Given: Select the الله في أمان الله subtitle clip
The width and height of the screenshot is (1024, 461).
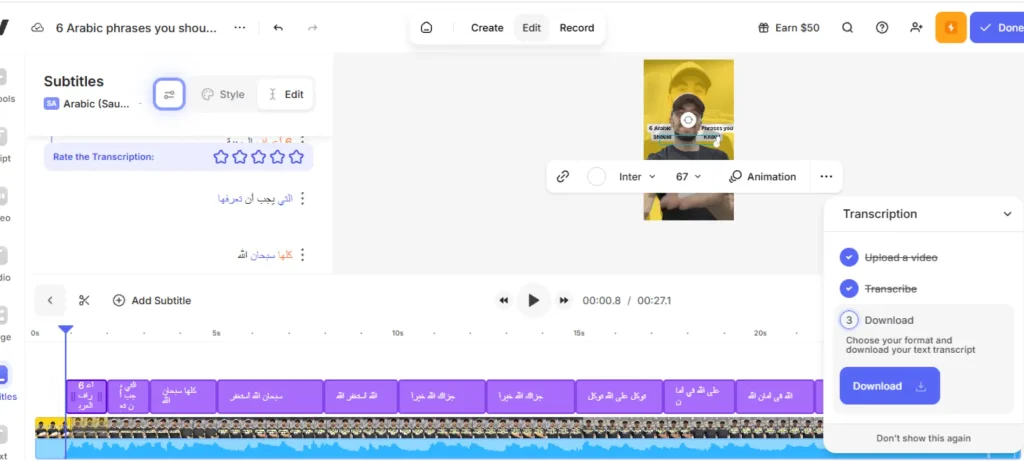Looking at the screenshot, I should tap(775, 396).
